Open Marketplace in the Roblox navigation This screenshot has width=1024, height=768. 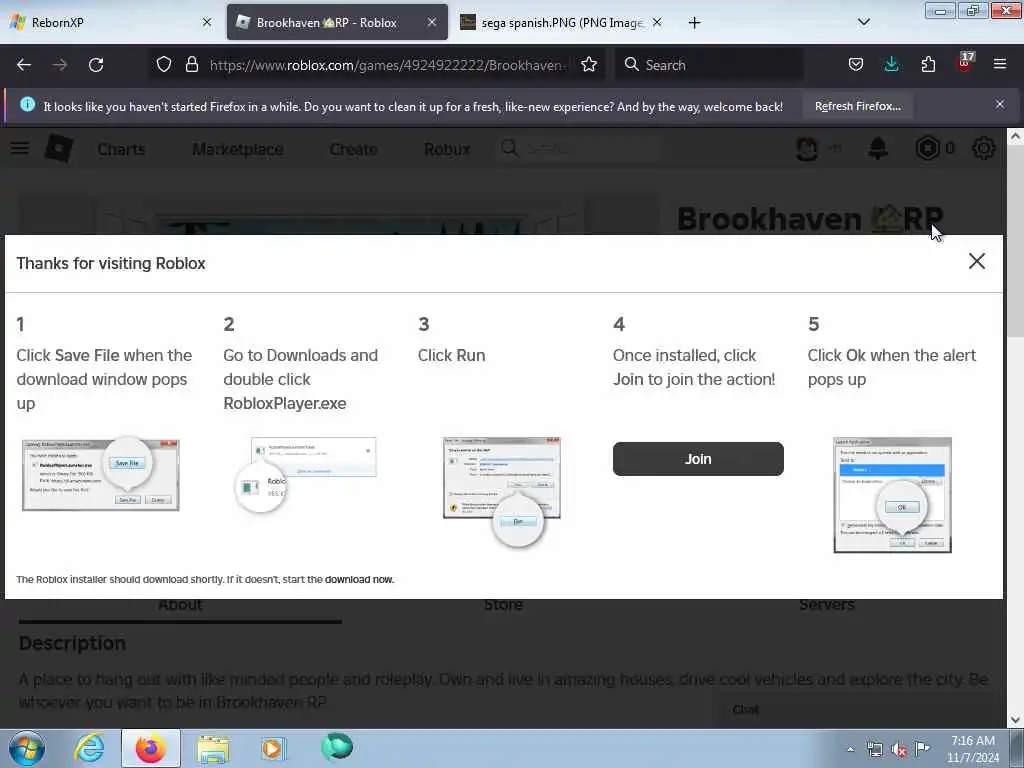pos(238,150)
